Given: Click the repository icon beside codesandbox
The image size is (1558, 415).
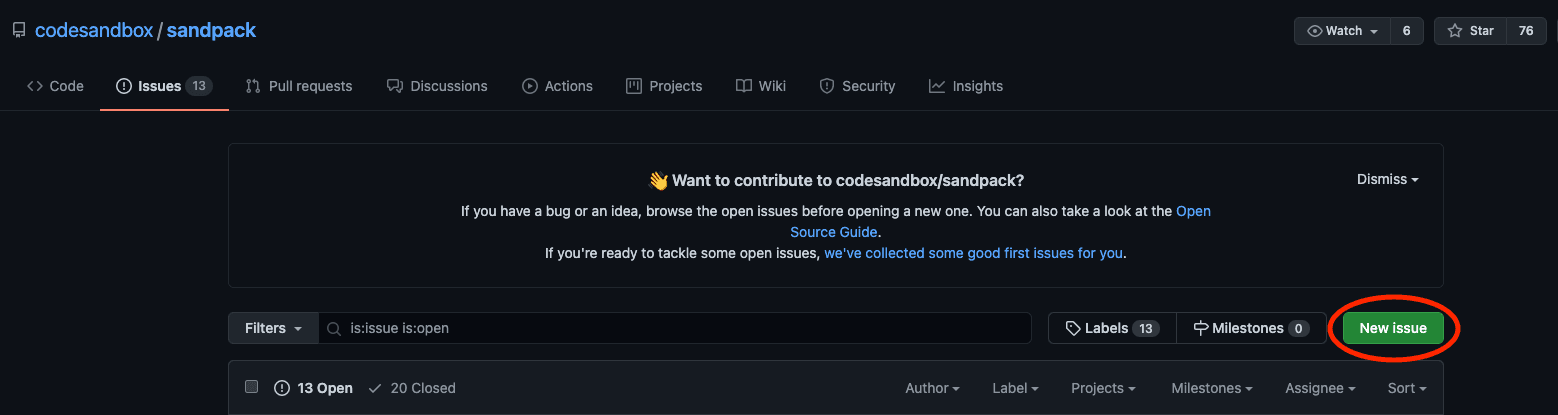Looking at the screenshot, I should [x=19, y=31].
